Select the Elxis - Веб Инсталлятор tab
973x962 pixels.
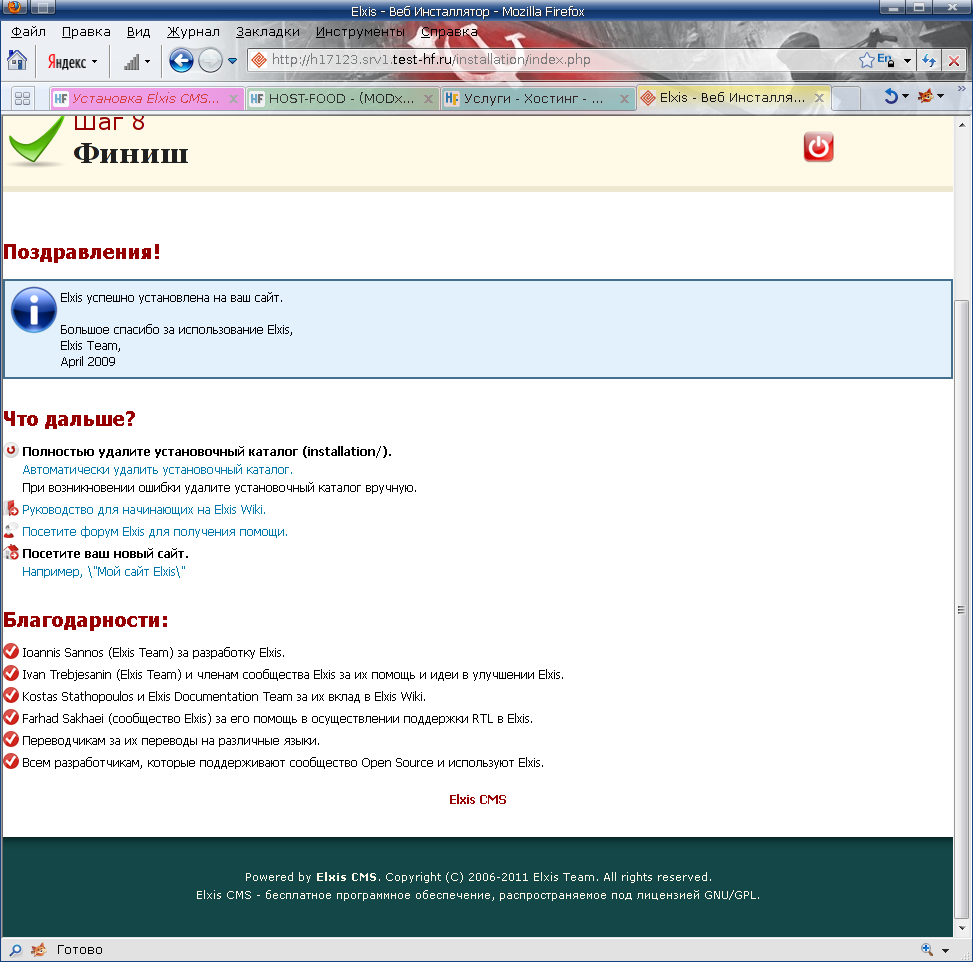tap(733, 97)
